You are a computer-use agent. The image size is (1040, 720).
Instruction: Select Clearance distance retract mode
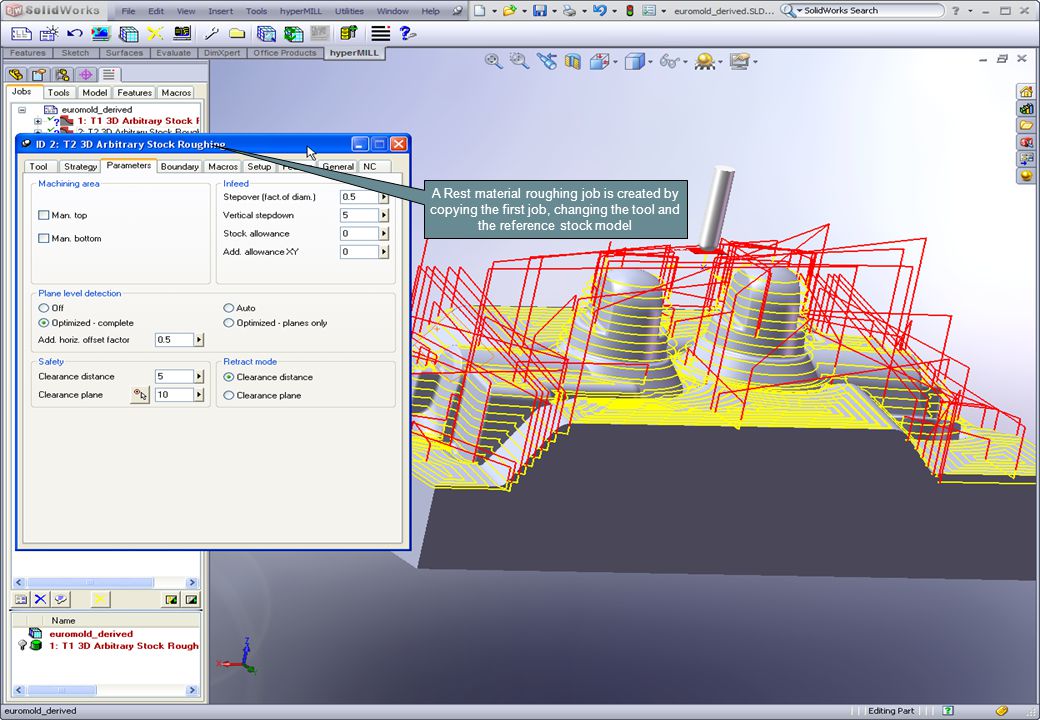coord(229,377)
